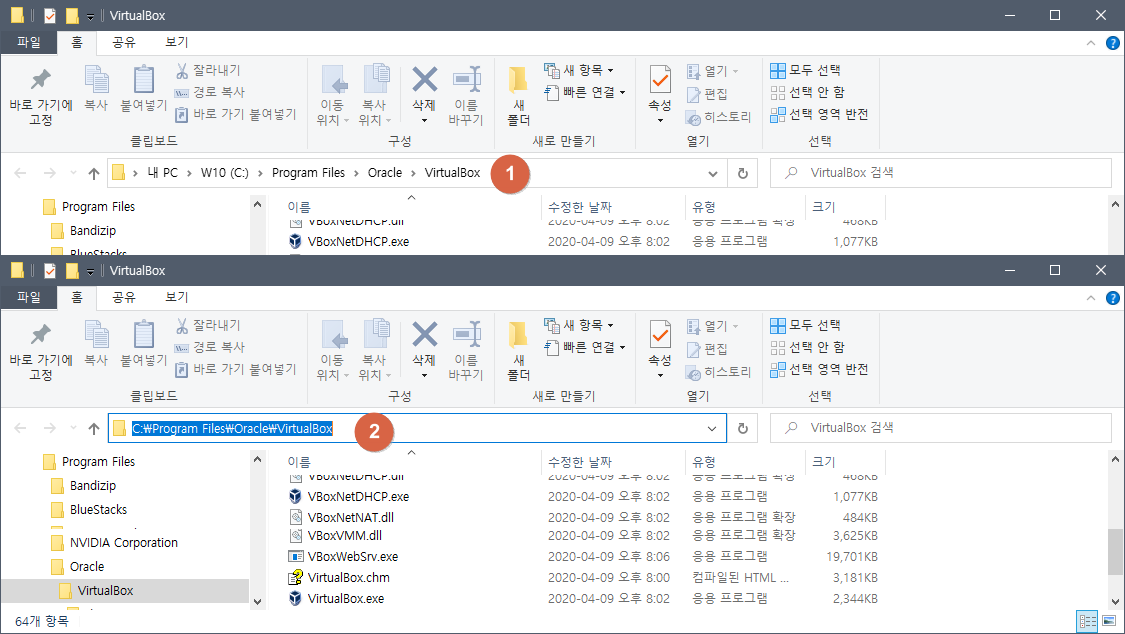Image resolution: width=1125 pixels, height=634 pixels.
Task: Click the Properties checkmark icon in the top window
Action: (x=660, y=79)
